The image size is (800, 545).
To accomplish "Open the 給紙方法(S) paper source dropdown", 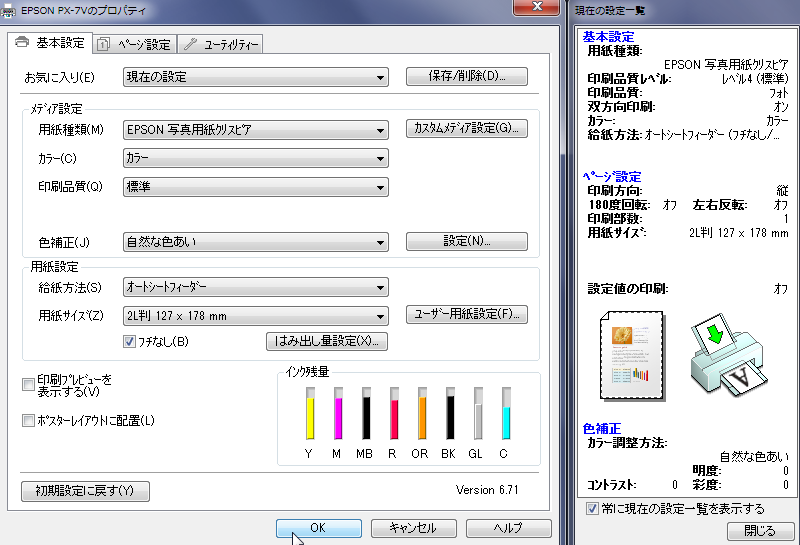I will coord(256,287).
